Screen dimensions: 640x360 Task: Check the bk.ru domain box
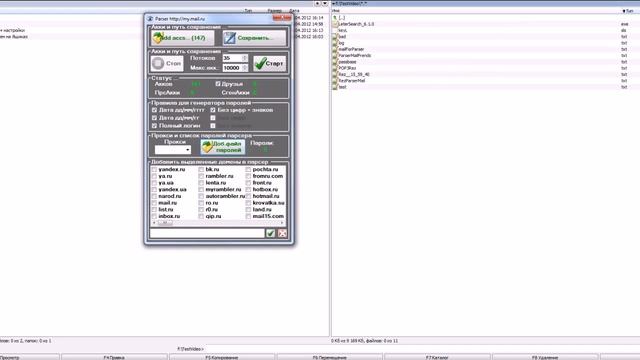click(201, 169)
